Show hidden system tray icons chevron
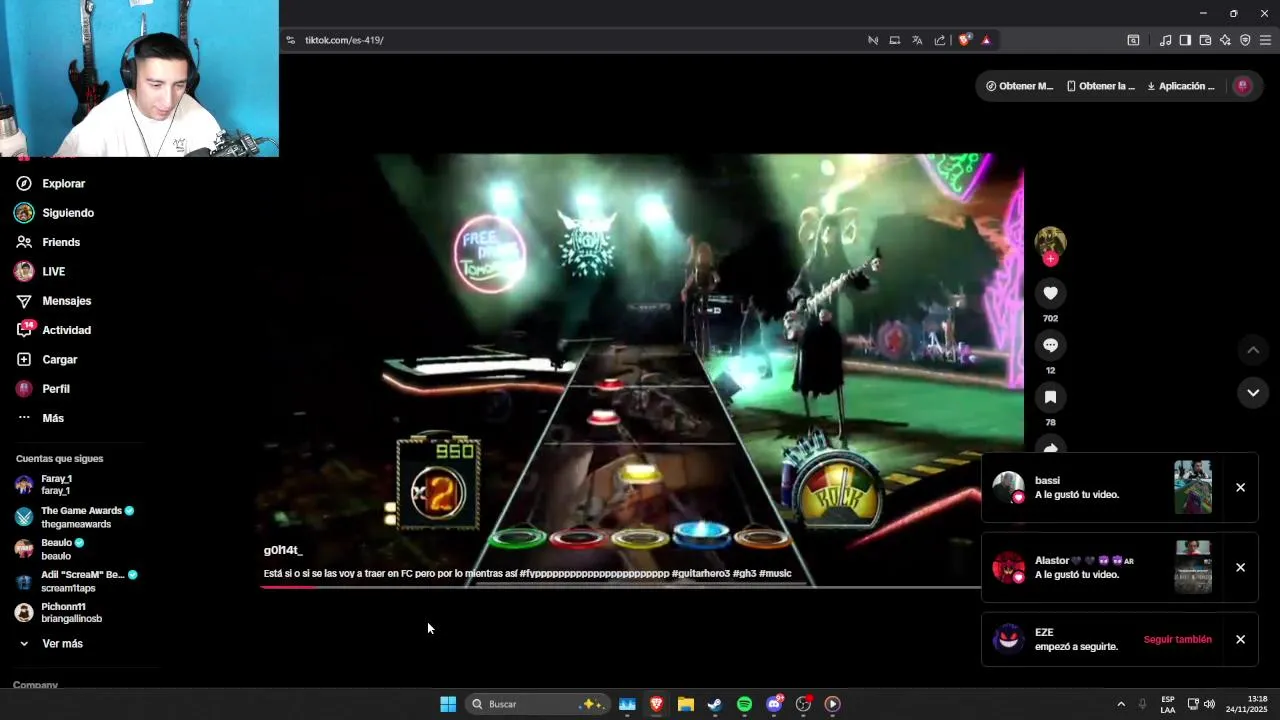Image resolution: width=1280 pixels, height=720 pixels. tap(1121, 704)
